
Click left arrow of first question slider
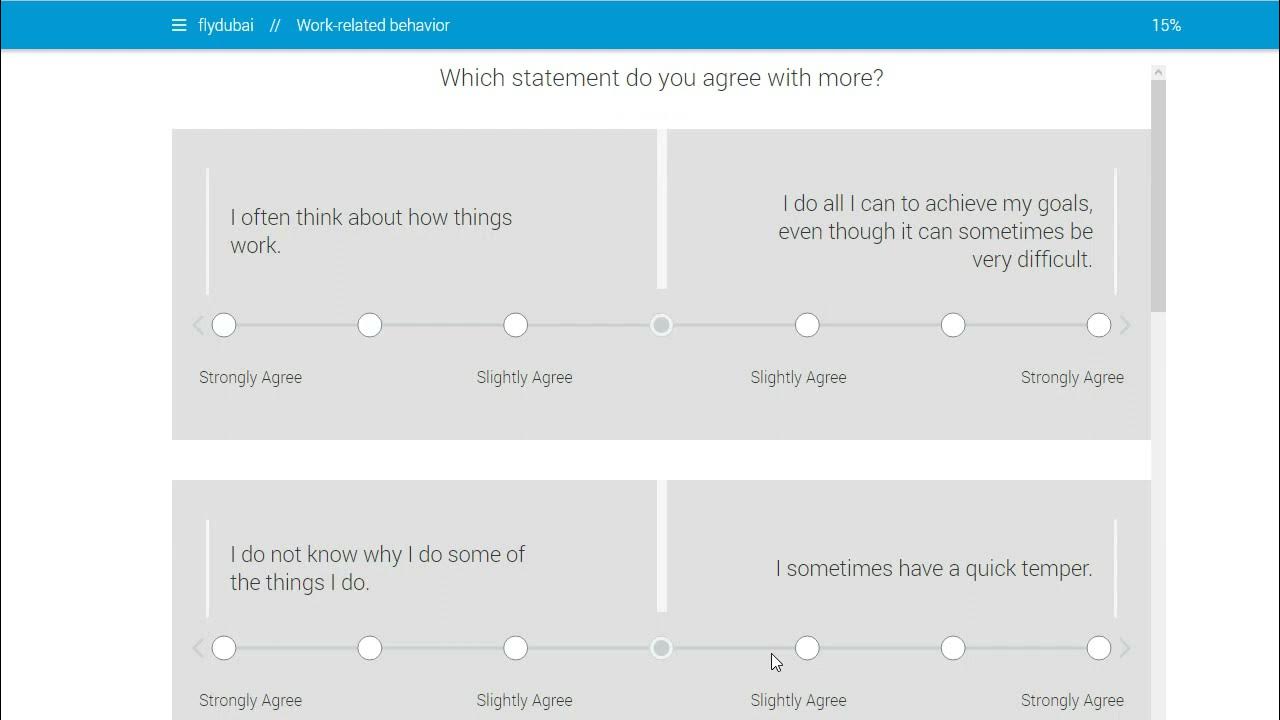tap(198, 325)
